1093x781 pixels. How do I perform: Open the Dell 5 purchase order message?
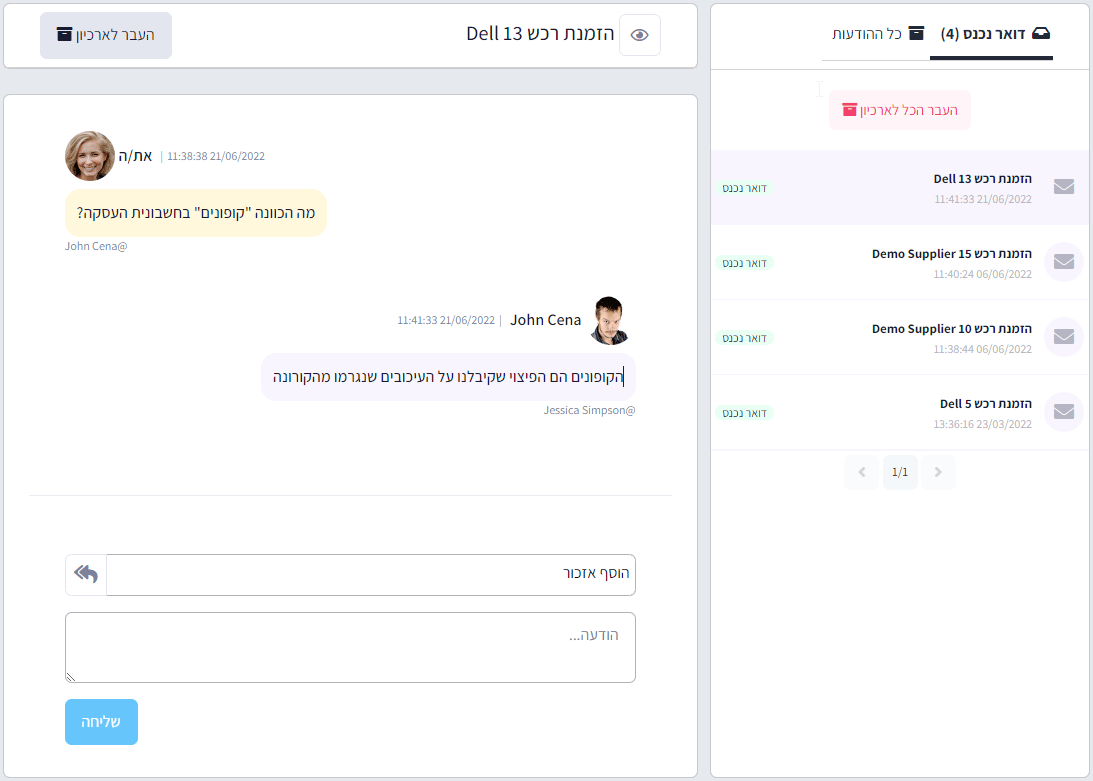pyautogui.click(x=984, y=412)
